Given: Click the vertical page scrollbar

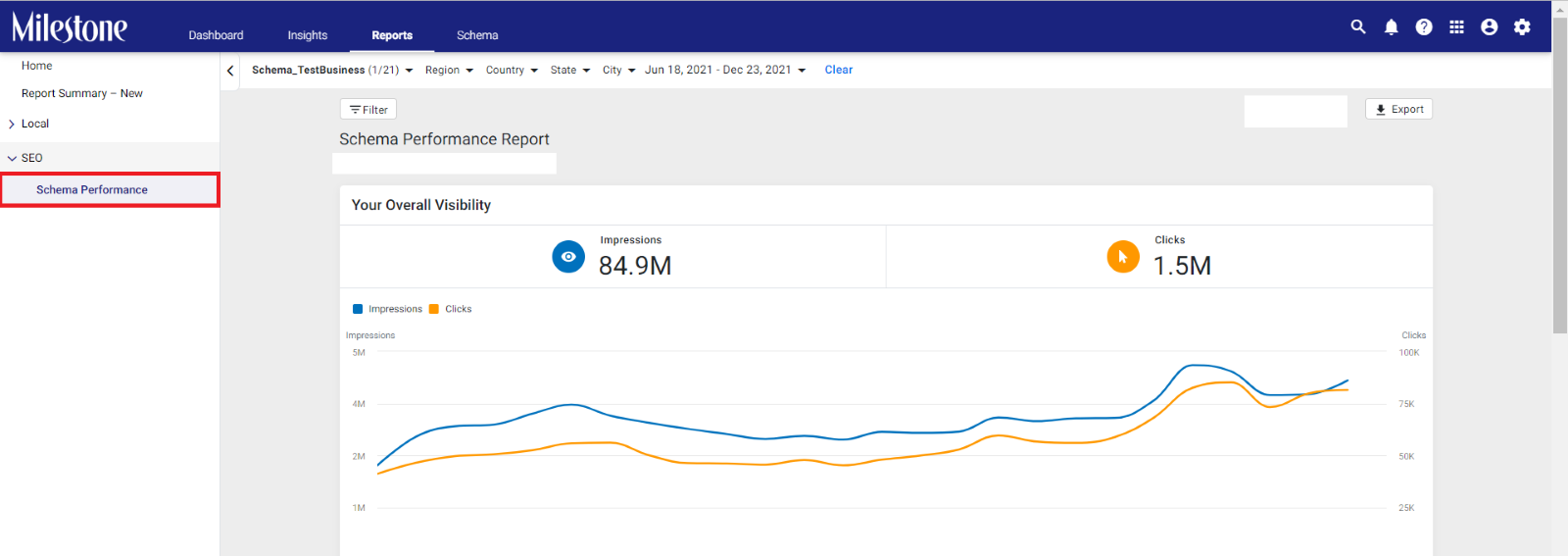Looking at the screenshot, I should coord(1560,177).
